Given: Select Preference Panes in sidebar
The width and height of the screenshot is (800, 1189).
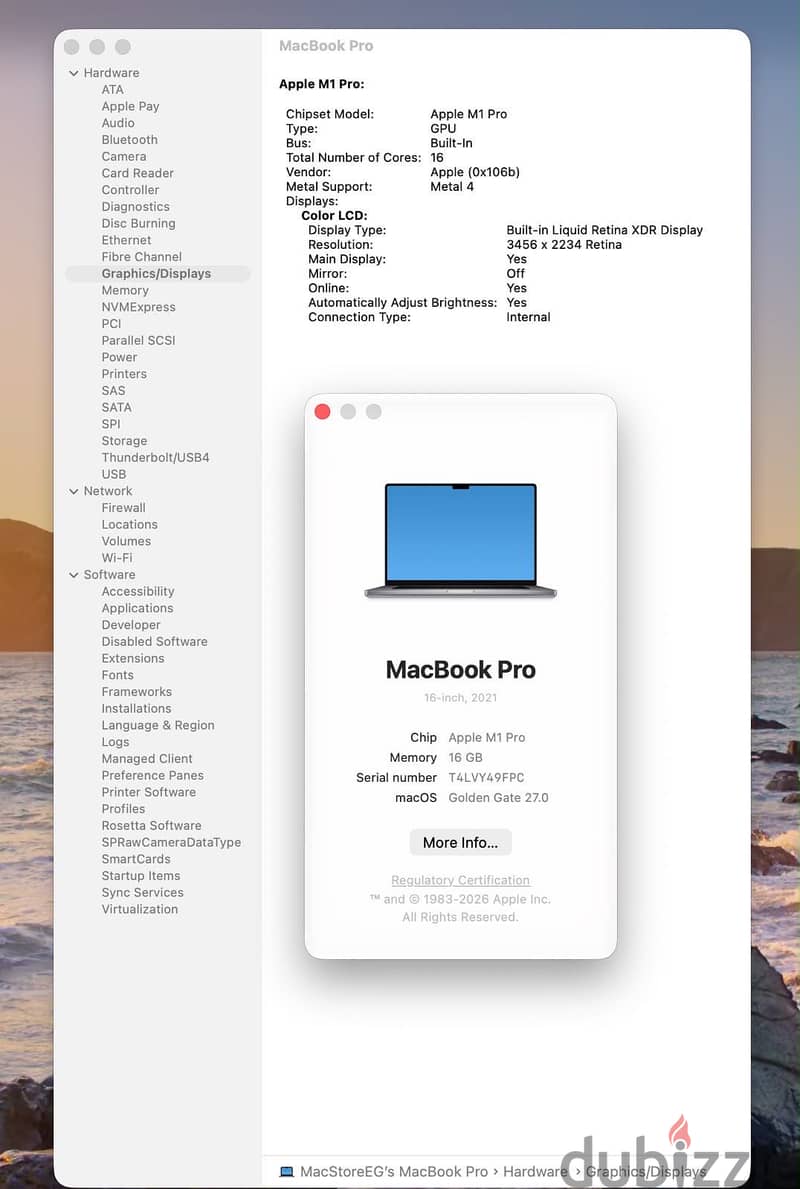Looking at the screenshot, I should click(152, 775).
